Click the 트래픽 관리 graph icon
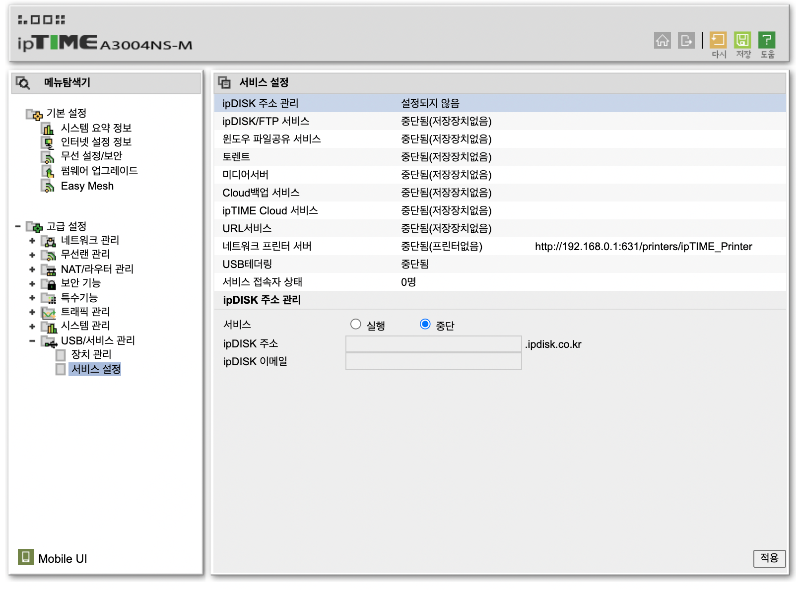This screenshot has width=800, height=590. point(48,312)
